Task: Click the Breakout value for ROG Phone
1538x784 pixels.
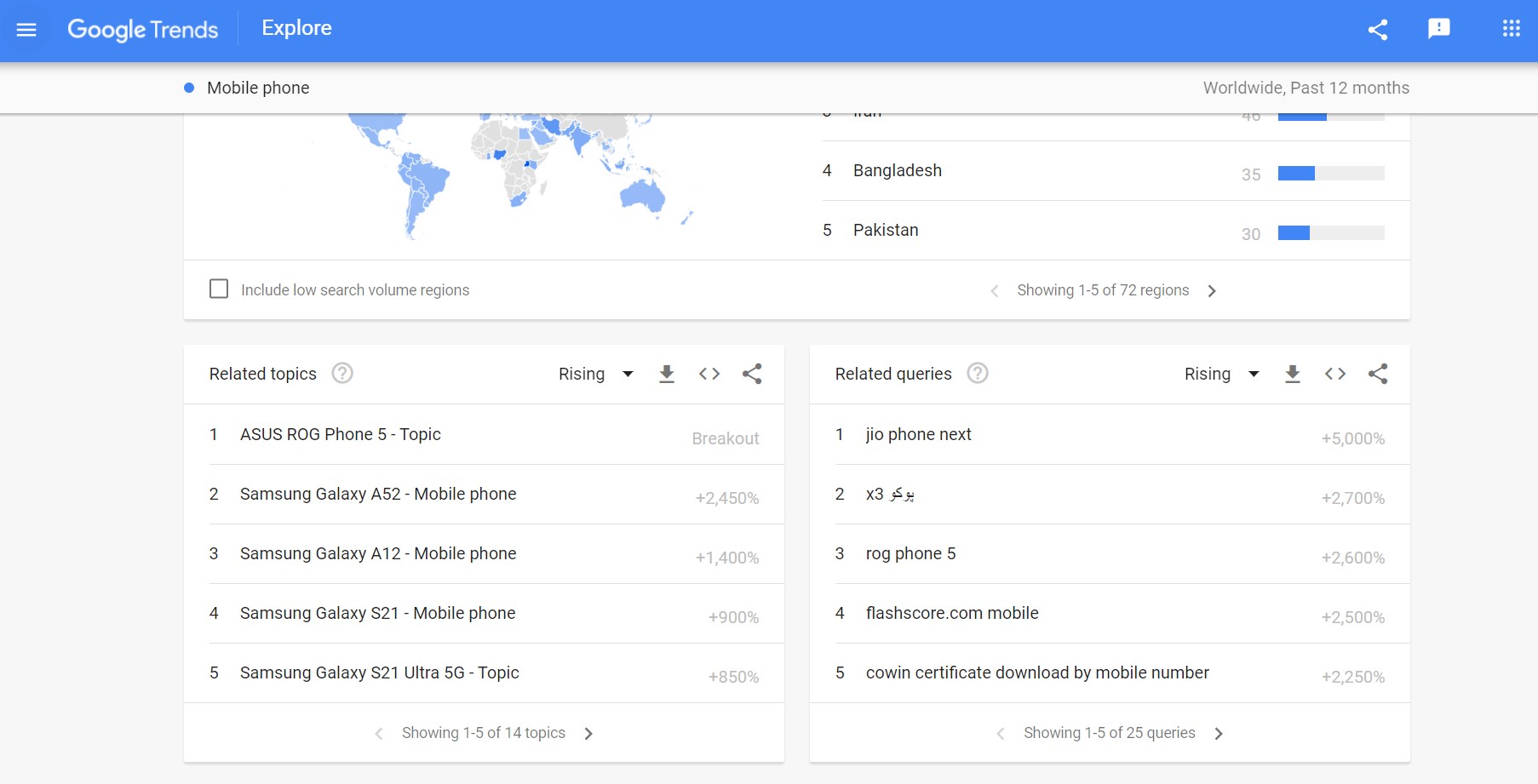Action: click(x=726, y=438)
